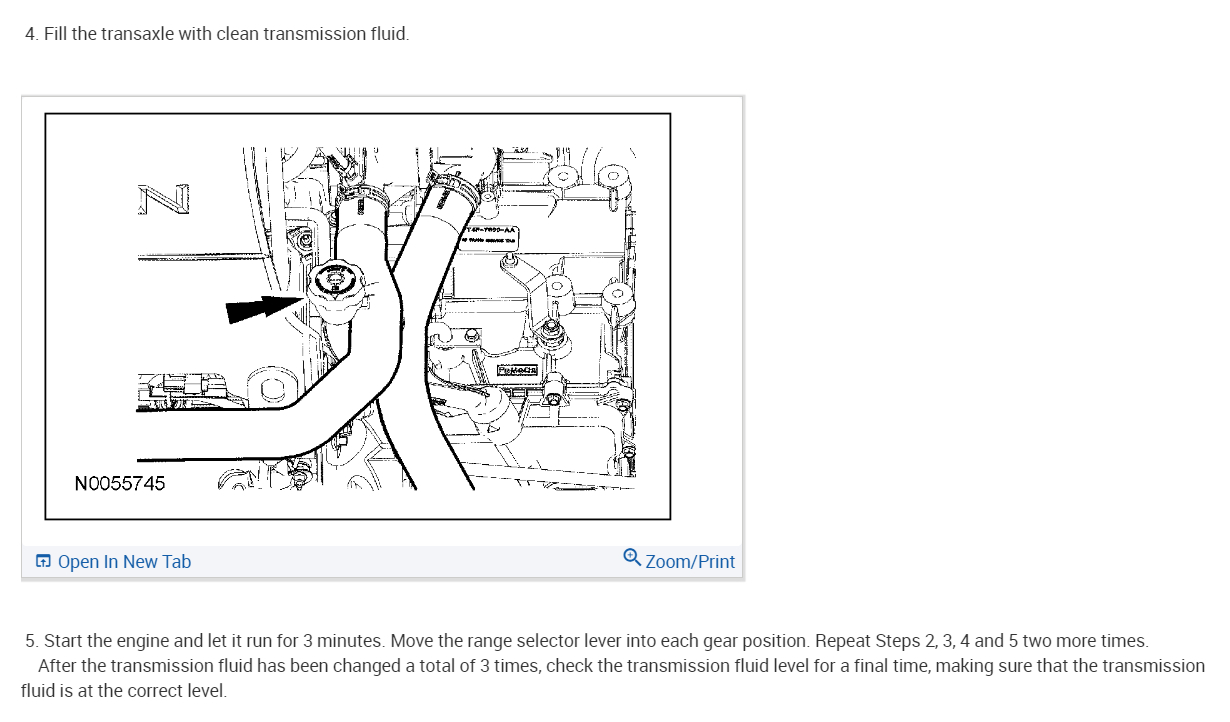
Task: Click the gray footer bar below the diagram
Action: 382,562
